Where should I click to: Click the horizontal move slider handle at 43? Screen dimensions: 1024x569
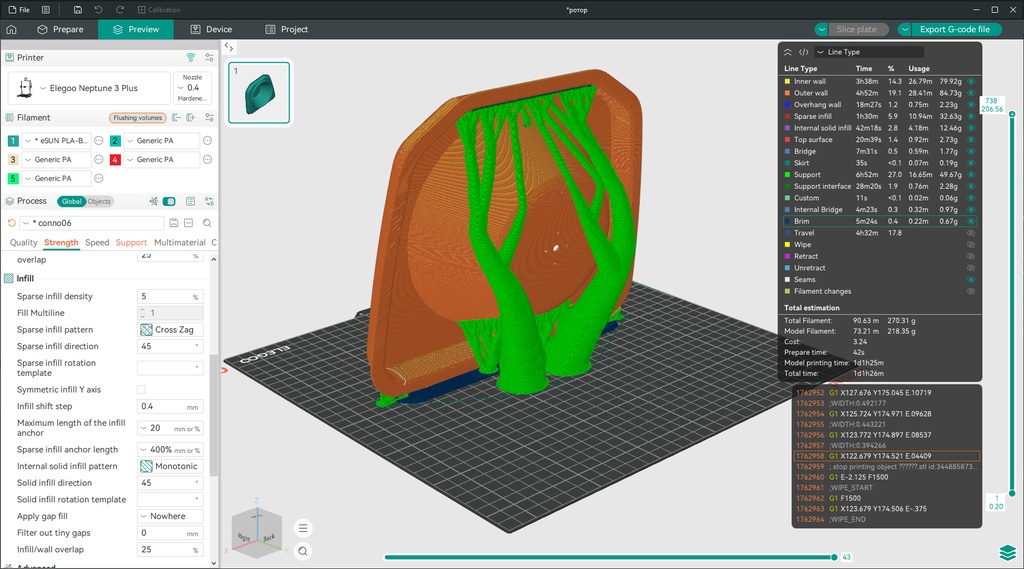[834, 557]
